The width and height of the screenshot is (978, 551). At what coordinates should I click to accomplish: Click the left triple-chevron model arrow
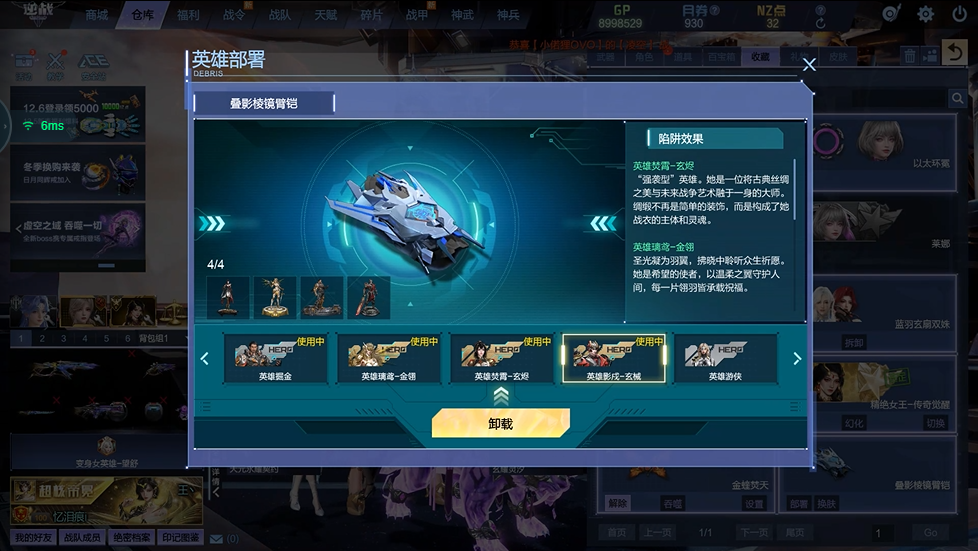pos(212,223)
